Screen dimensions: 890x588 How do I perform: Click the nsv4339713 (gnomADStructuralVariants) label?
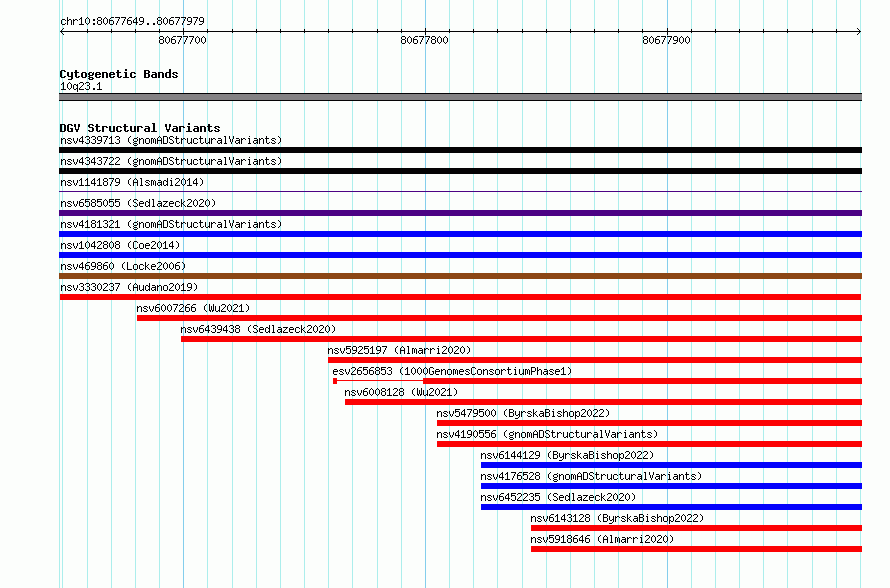click(171, 140)
